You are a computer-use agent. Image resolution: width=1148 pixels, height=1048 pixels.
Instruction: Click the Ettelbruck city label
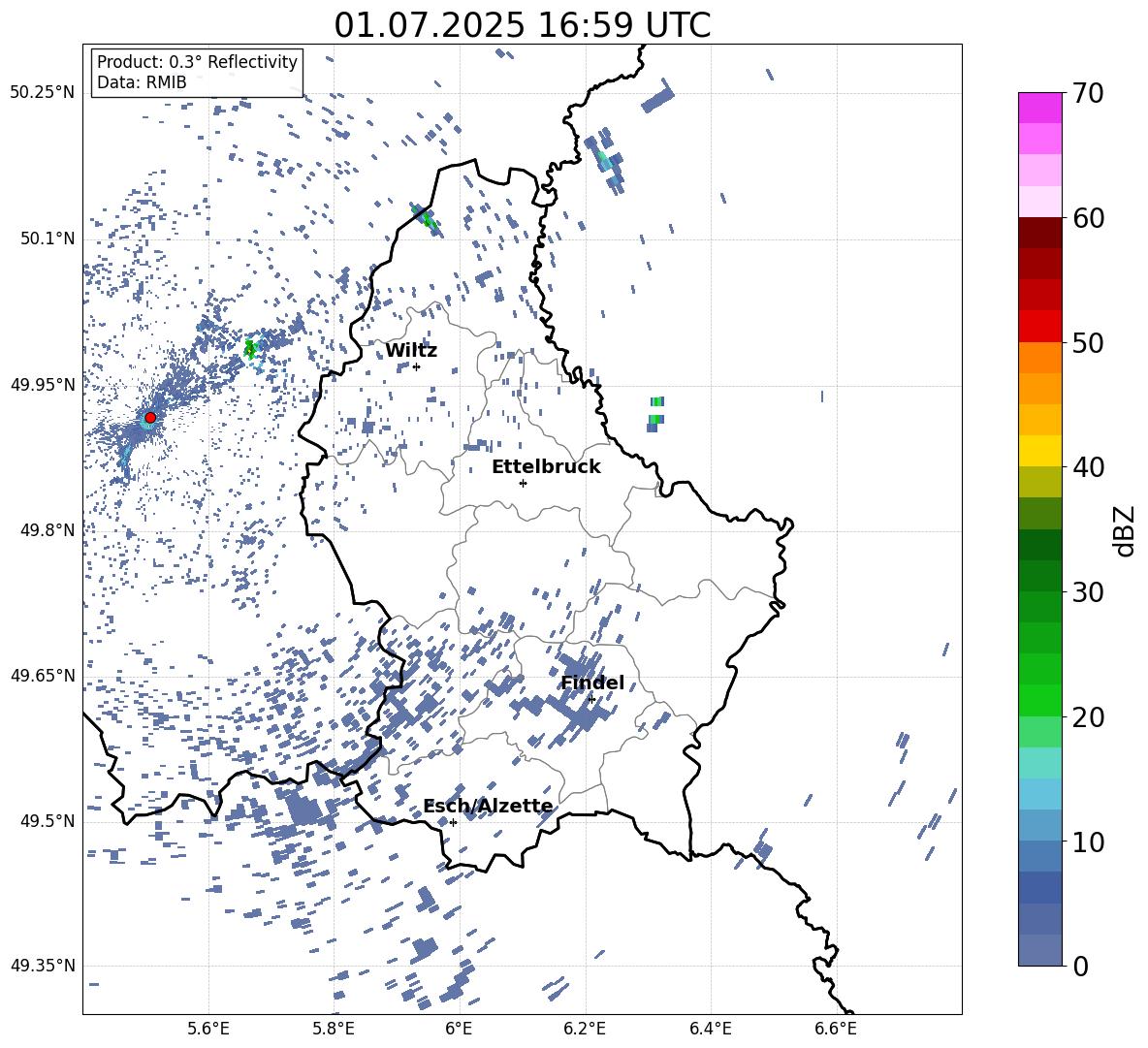point(546,467)
